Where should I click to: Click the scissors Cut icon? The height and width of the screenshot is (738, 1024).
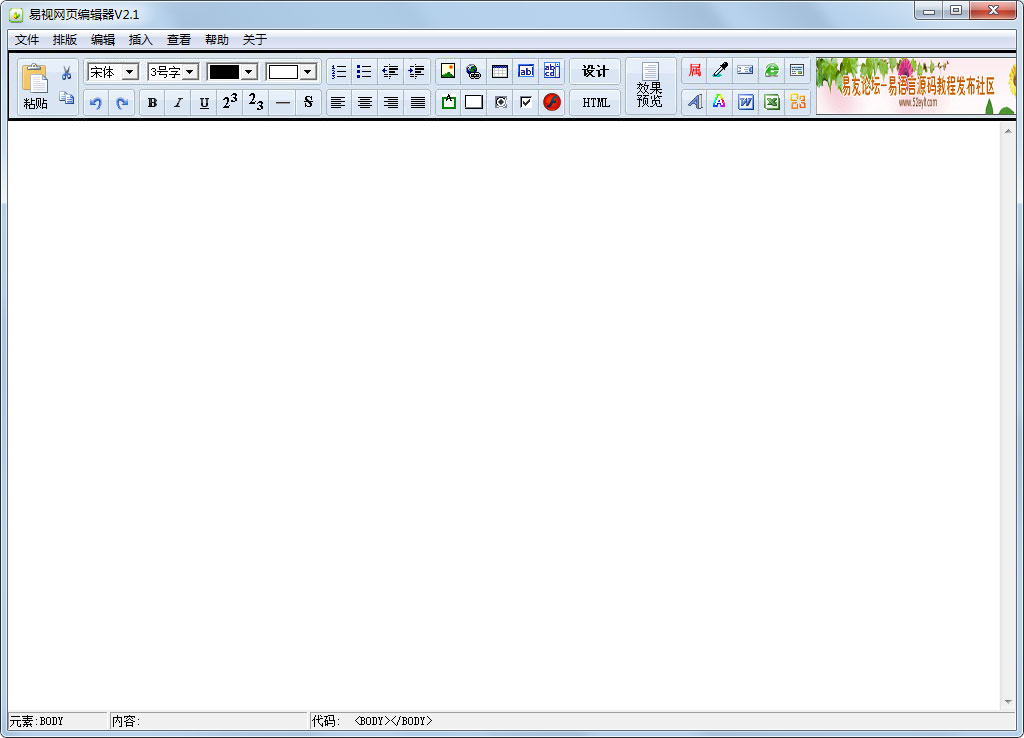[67, 73]
